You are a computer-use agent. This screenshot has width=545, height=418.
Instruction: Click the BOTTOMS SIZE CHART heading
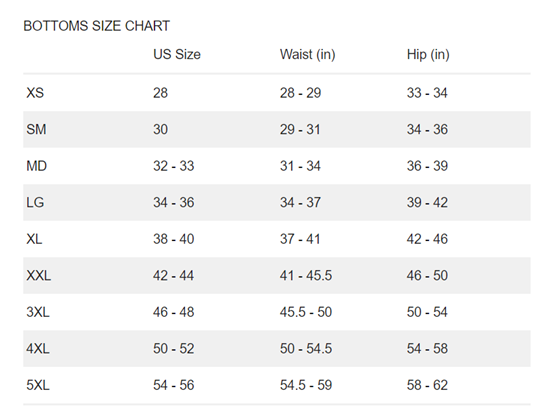click(96, 26)
